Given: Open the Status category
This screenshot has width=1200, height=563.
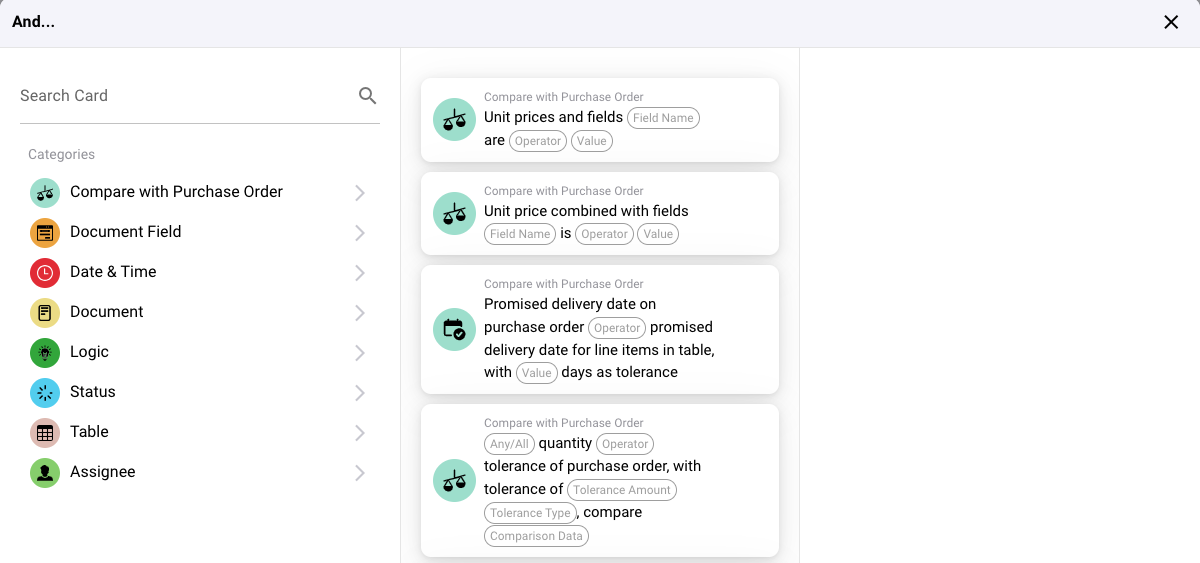Looking at the screenshot, I should [360, 393].
